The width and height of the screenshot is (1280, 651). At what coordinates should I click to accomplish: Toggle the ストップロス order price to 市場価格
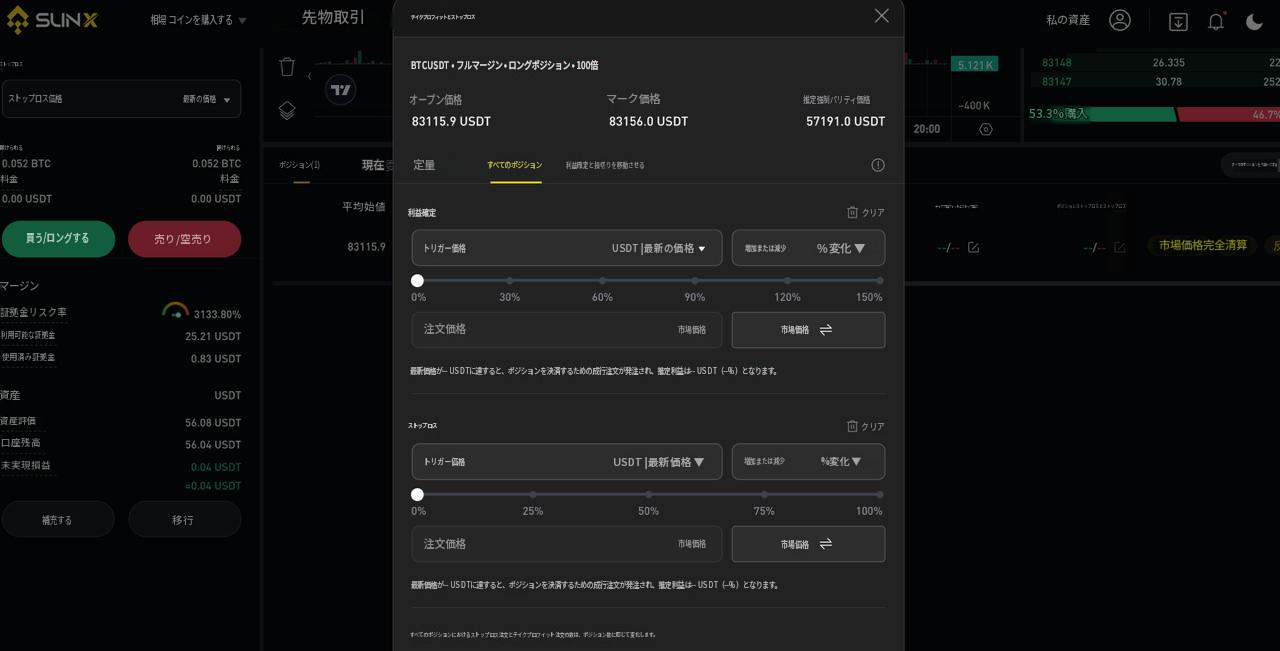tap(808, 544)
